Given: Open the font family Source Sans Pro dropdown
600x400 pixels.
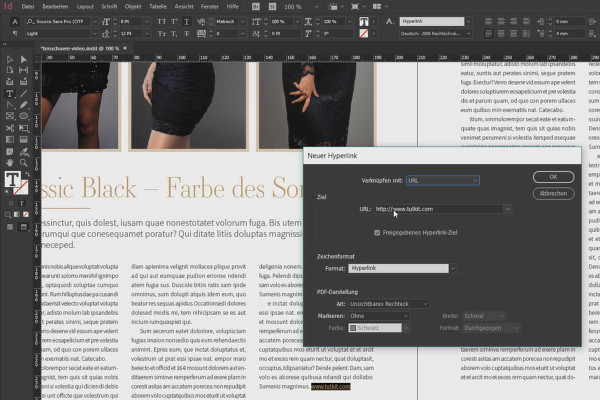Looking at the screenshot, I should pyautogui.click(x=94, y=21).
